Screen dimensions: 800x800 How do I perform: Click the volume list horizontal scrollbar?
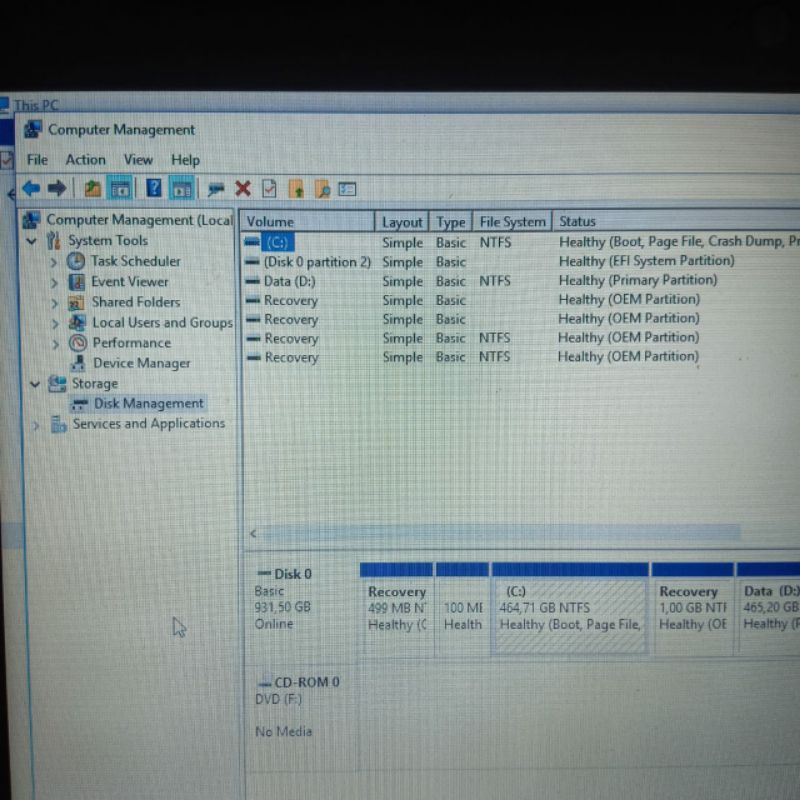click(500, 533)
